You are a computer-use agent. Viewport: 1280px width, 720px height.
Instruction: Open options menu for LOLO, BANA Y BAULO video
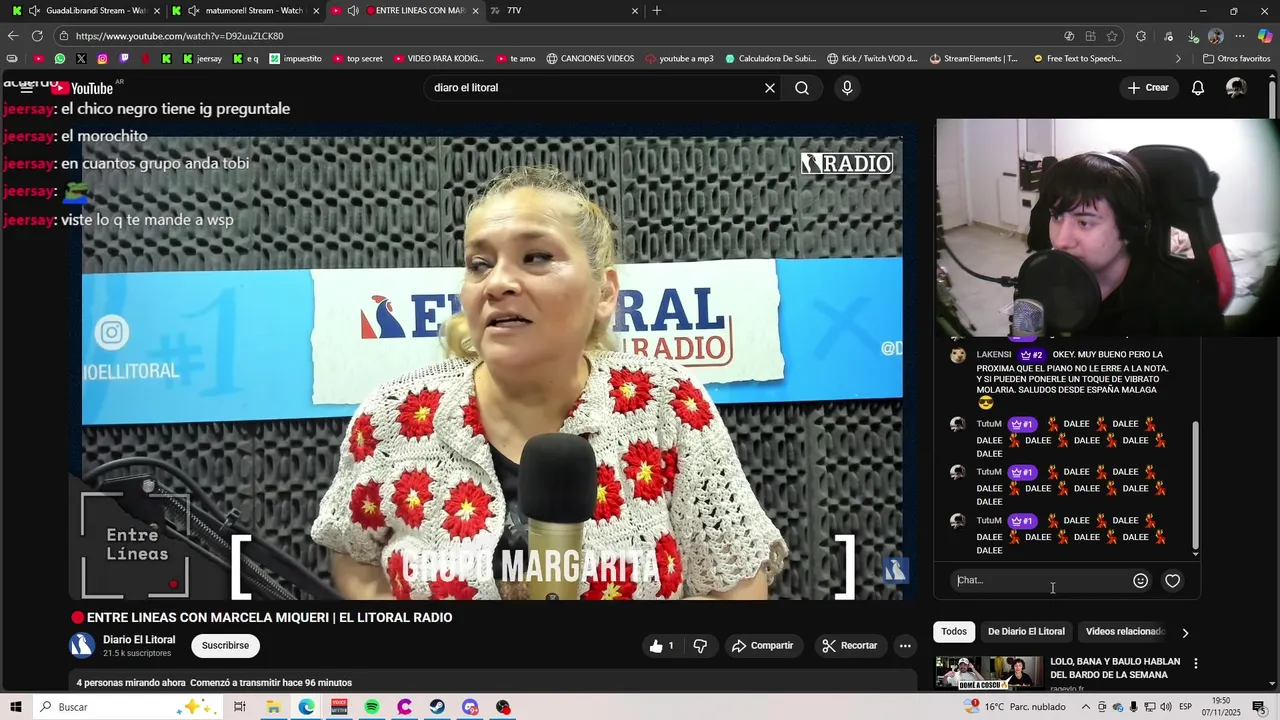tap(1195, 663)
